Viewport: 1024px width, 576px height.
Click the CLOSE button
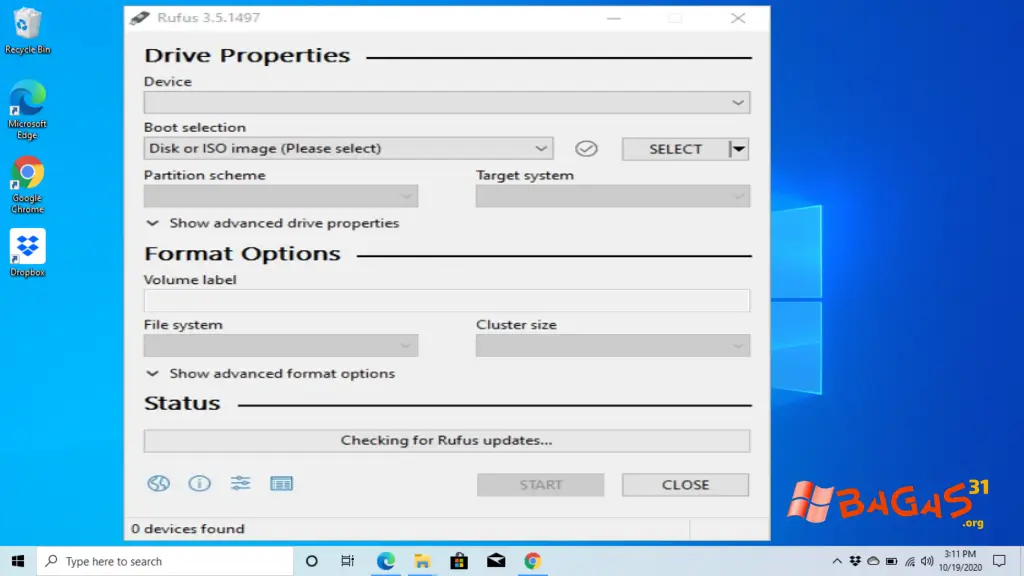(x=685, y=485)
